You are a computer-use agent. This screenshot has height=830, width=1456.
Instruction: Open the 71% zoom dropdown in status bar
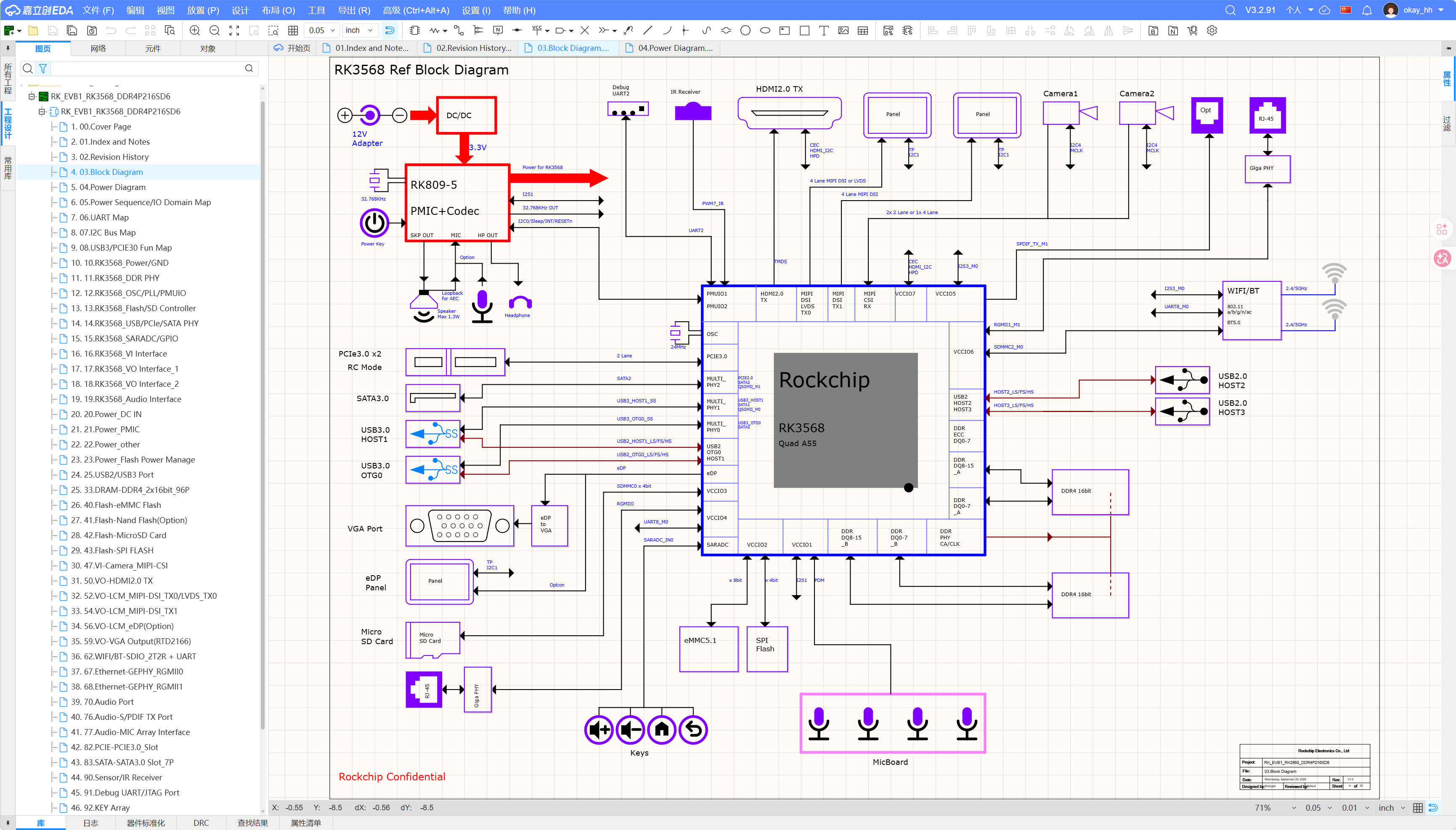coord(1275,808)
